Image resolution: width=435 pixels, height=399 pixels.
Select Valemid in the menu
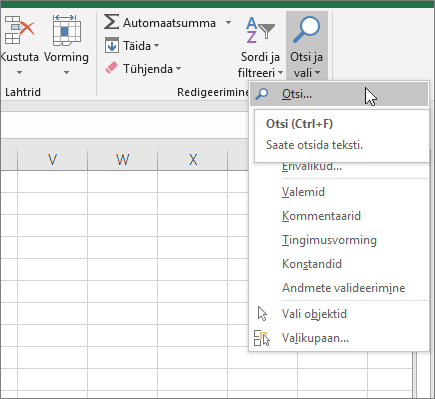[x=339, y=192]
